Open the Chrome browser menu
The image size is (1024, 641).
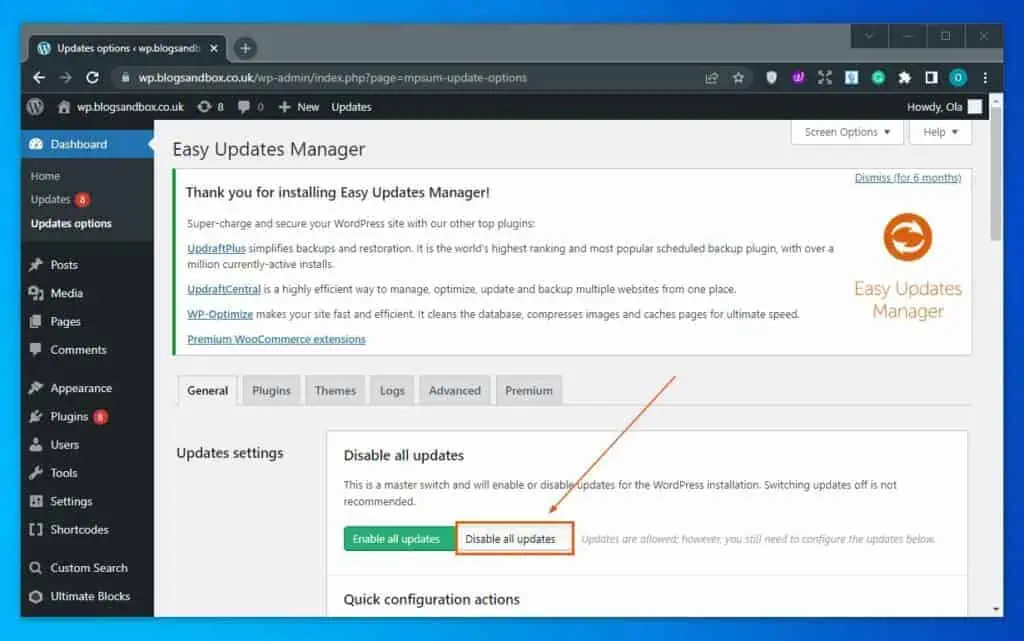(987, 77)
